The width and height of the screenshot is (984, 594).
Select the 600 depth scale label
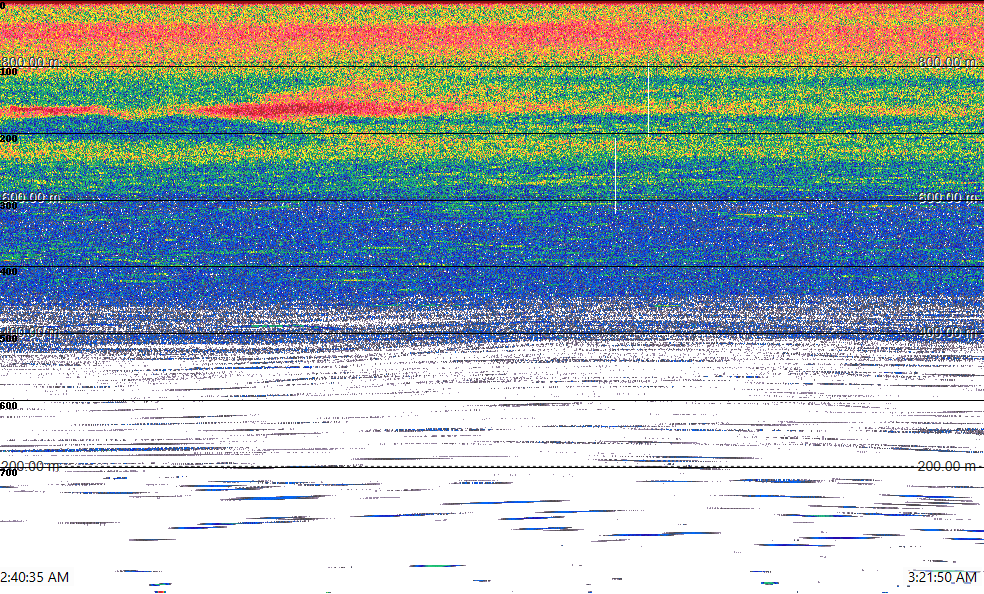[9, 406]
